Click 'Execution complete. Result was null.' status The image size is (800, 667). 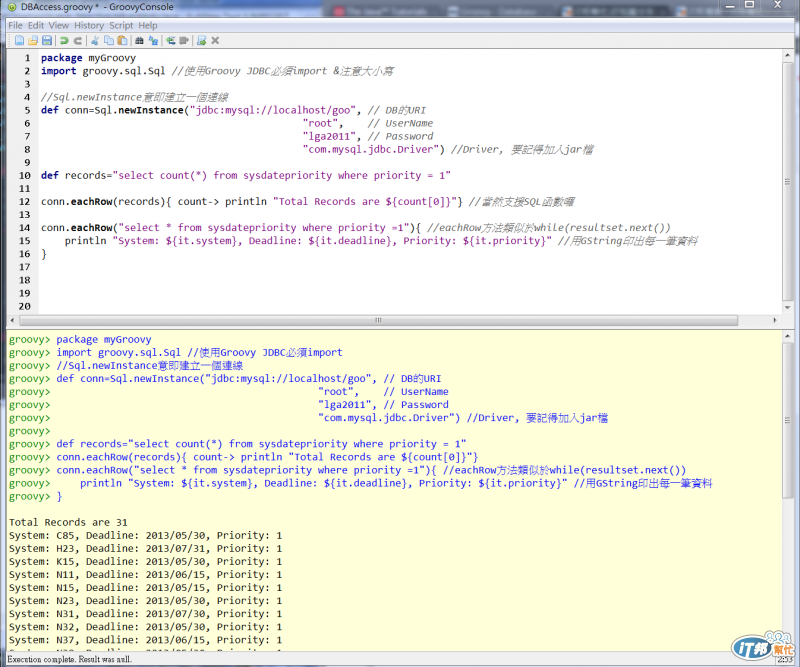click(69, 659)
